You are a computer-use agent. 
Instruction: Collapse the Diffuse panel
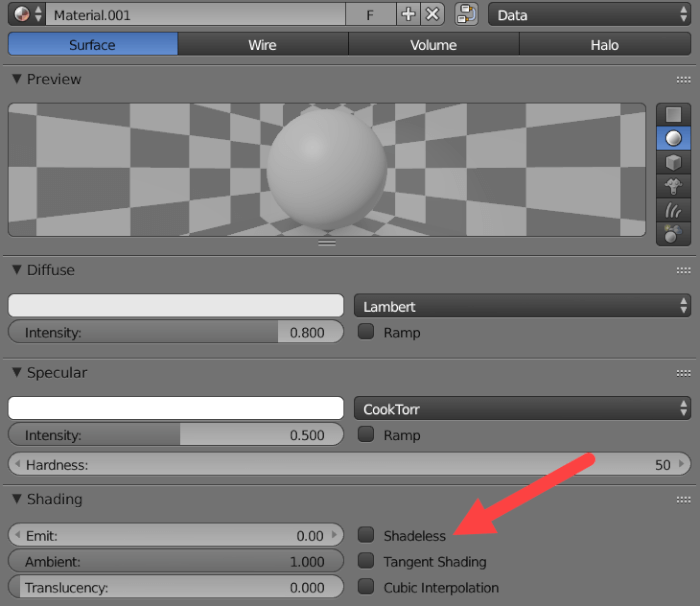click(17, 270)
